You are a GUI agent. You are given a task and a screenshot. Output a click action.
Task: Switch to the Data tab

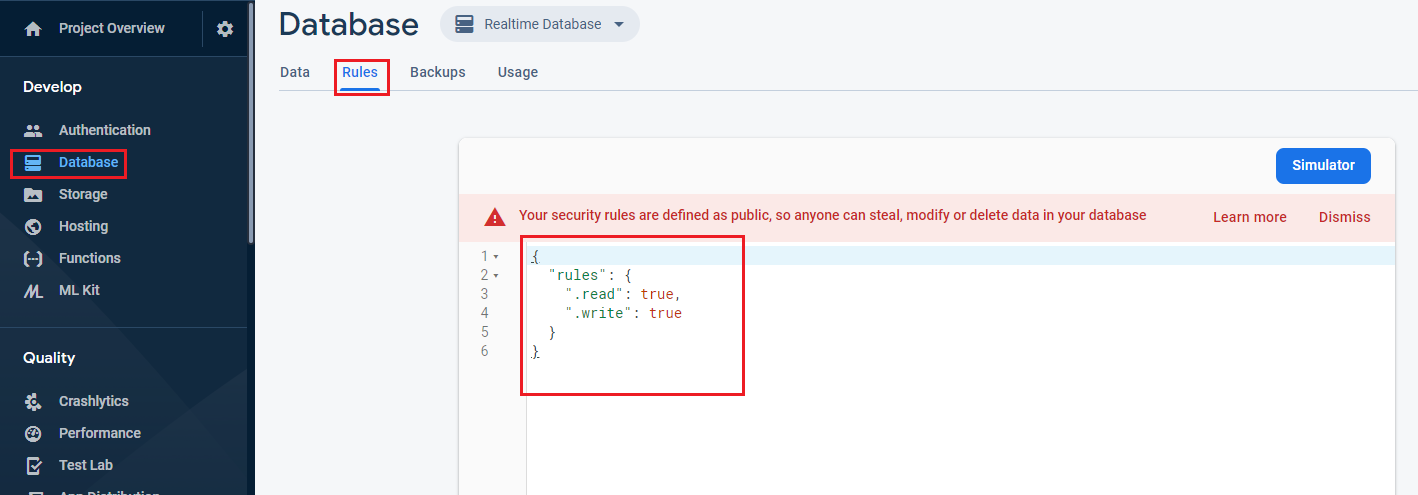(x=295, y=72)
